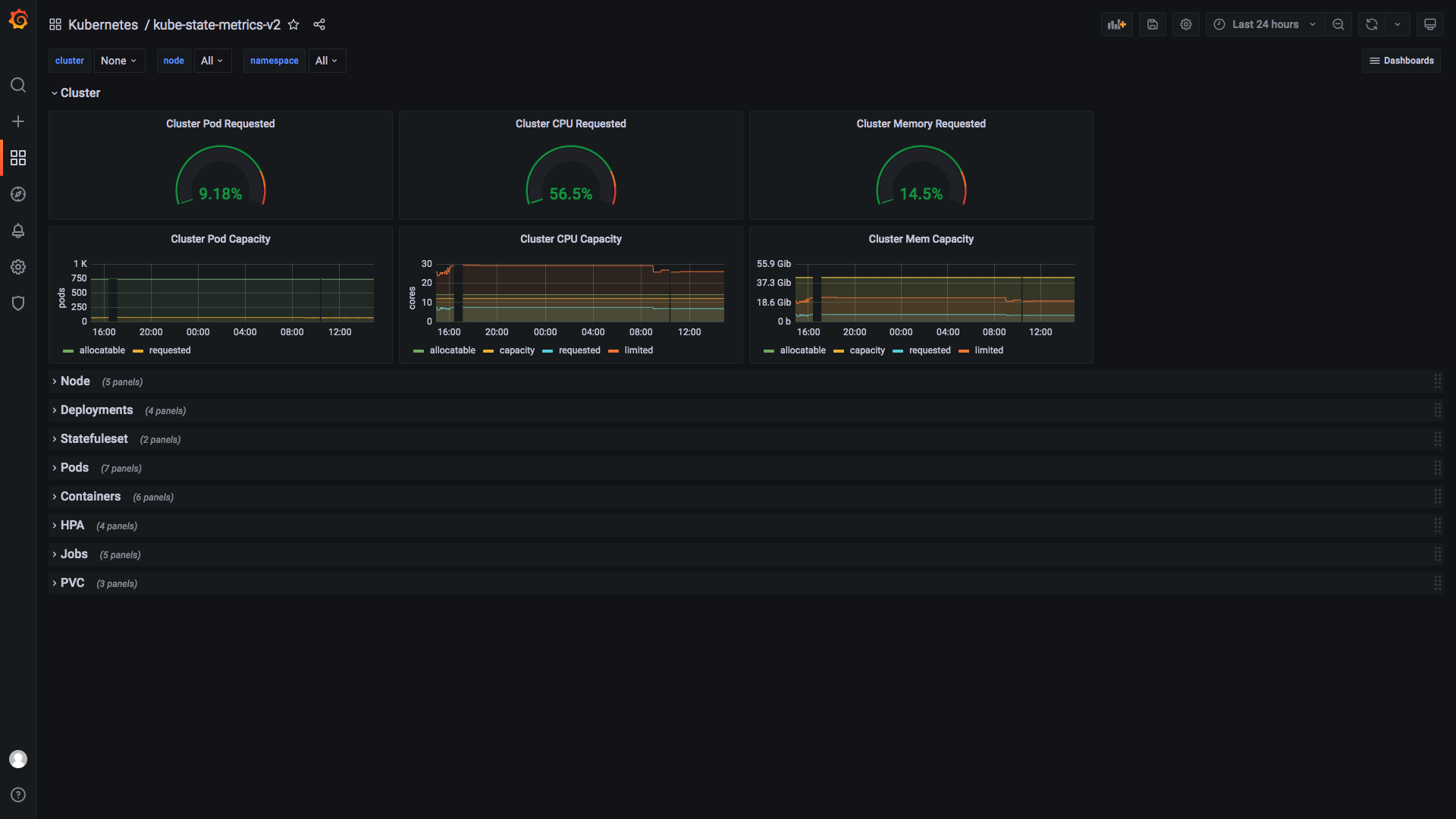This screenshot has height=819, width=1456.
Task: Open Cluster CPU Capacity panel title menu
Action: point(571,239)
